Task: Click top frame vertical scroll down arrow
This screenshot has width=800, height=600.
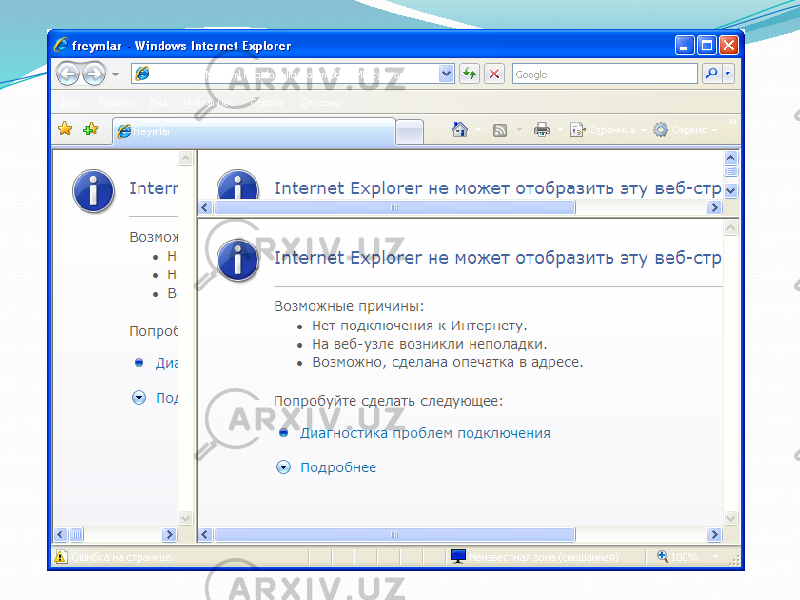Action: [x=731, y=191]
